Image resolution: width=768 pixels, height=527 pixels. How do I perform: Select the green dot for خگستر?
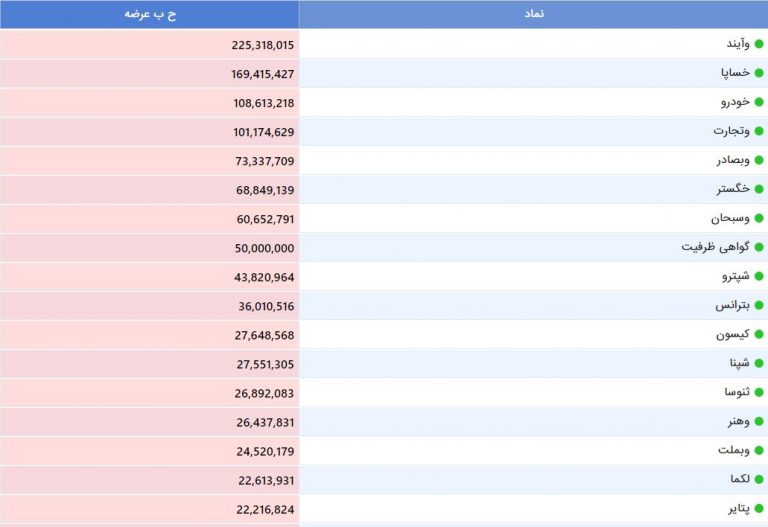(759, 189)
